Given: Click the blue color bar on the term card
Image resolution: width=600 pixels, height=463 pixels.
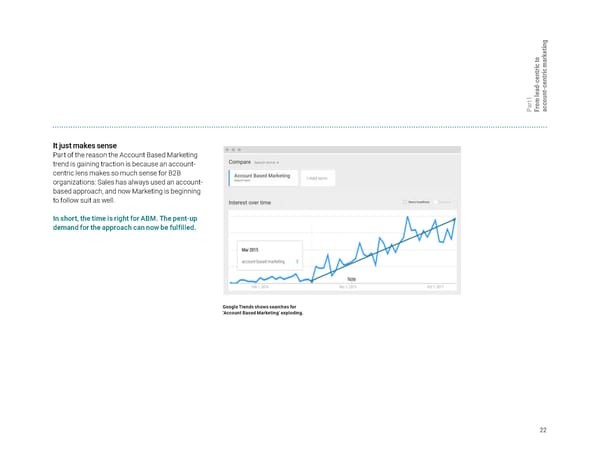Looking at the screenshot, I should click(229, 178).
